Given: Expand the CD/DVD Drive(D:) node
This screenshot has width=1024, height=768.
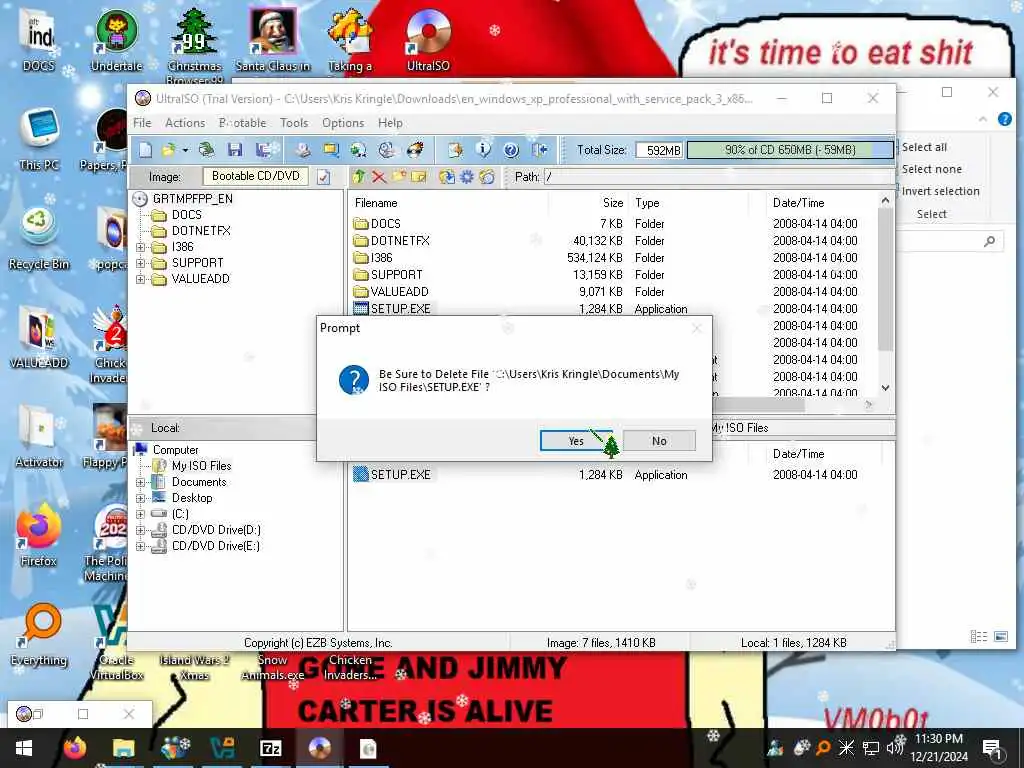Looking at the screenshot, I should (140, 530).
